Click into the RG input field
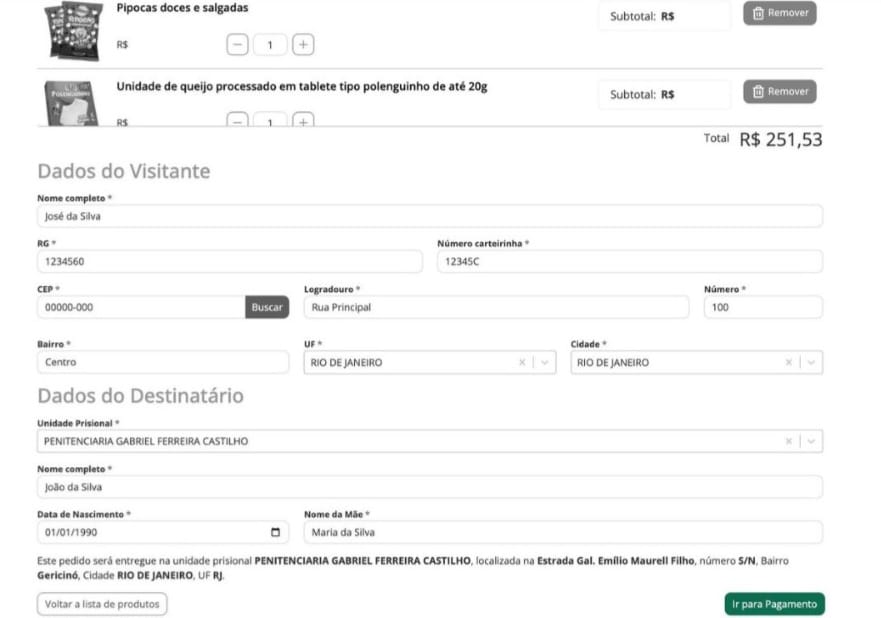 tap(229, 261)
